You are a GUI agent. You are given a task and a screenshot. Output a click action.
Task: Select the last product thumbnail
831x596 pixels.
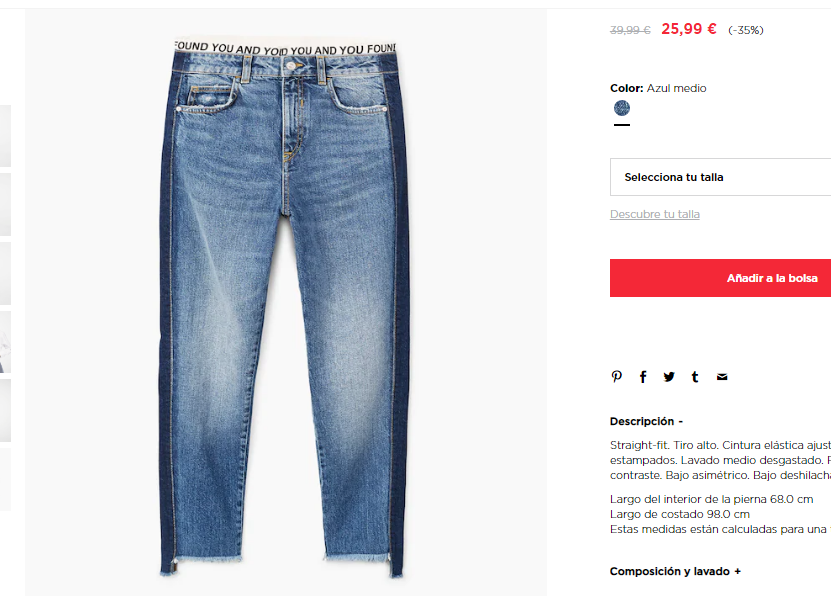pos(5,479)
